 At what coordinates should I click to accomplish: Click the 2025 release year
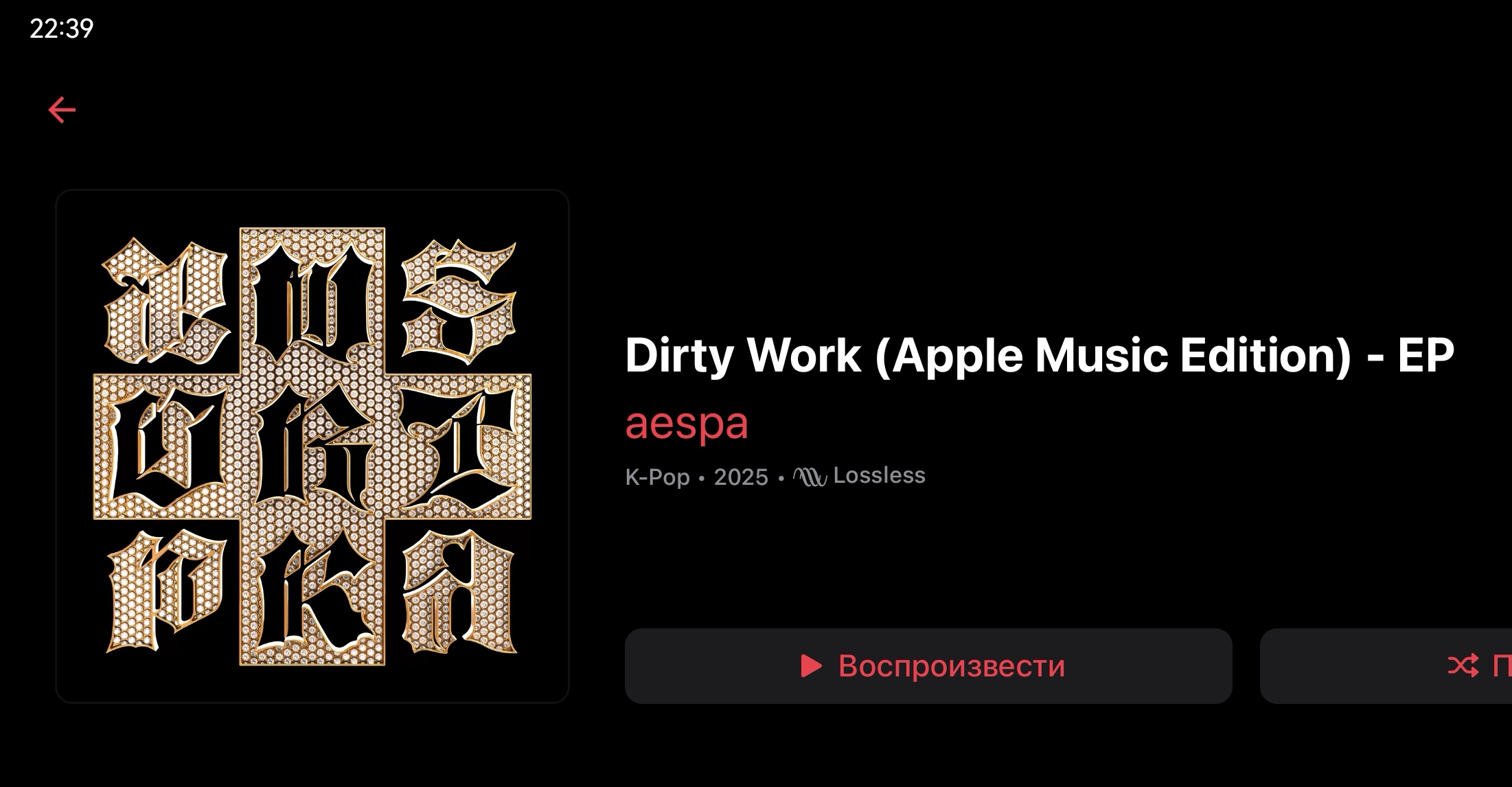741,477
